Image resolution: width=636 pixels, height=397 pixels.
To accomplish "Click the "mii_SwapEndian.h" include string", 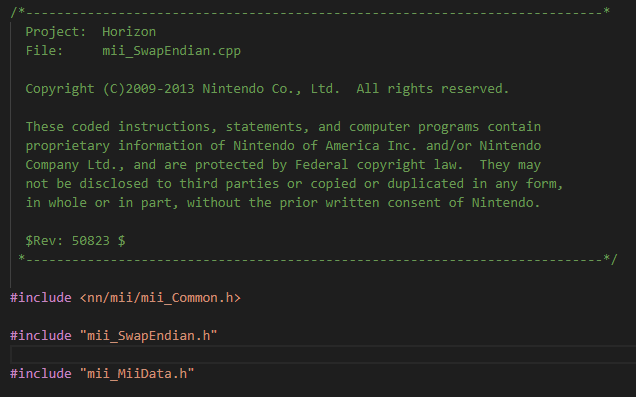I will [x=148, y=336].
